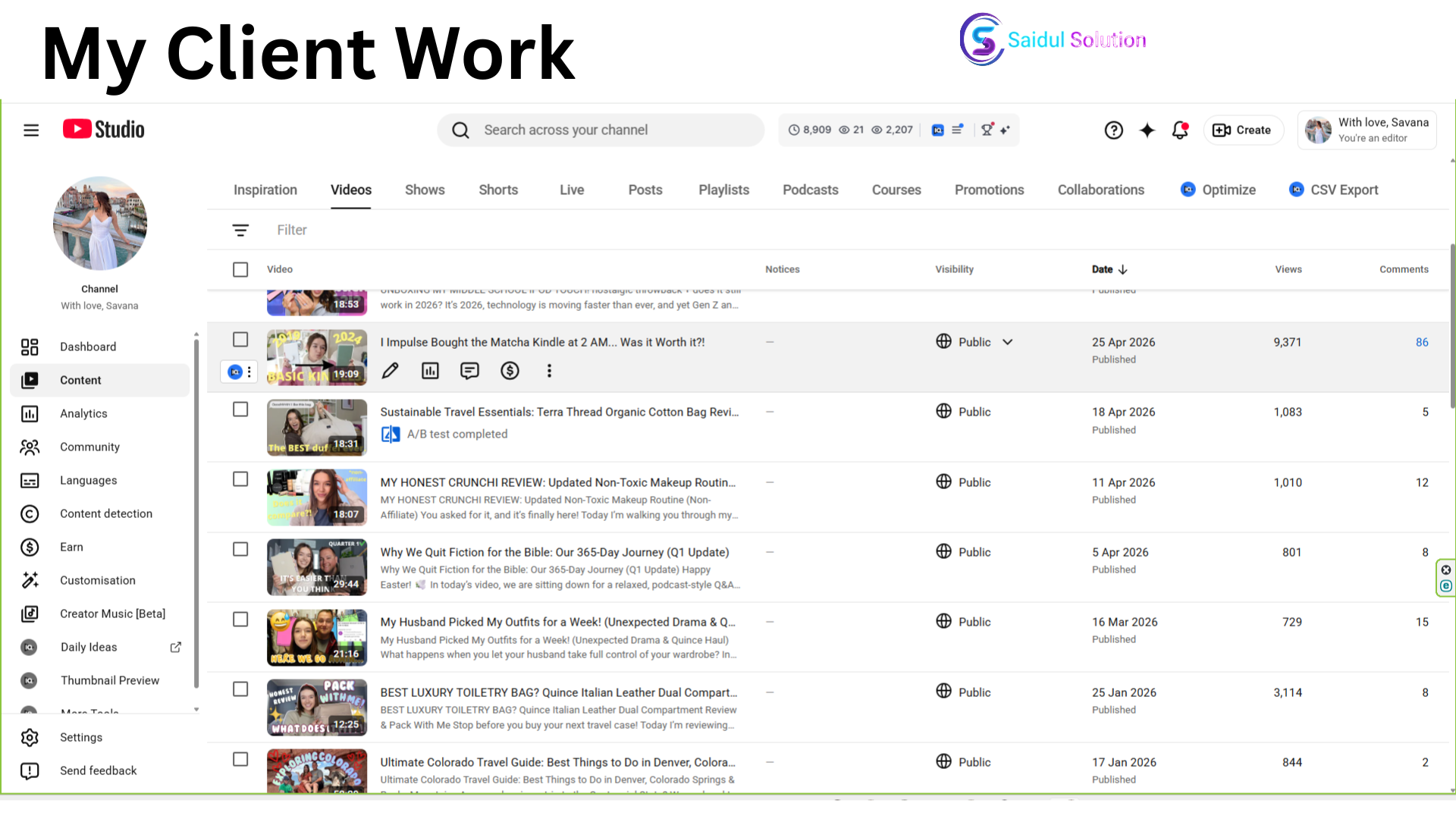The image size is (1456, 819).
Task: Edit details with pencil icon for Matcha Kindle video
Action: (390, 371)
